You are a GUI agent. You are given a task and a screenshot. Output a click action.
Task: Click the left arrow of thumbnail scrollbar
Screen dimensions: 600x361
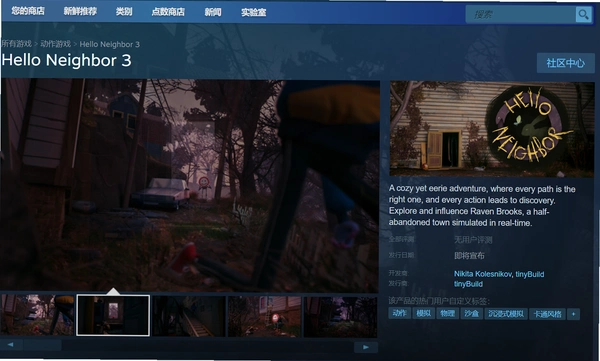click(x=10, y=345)
